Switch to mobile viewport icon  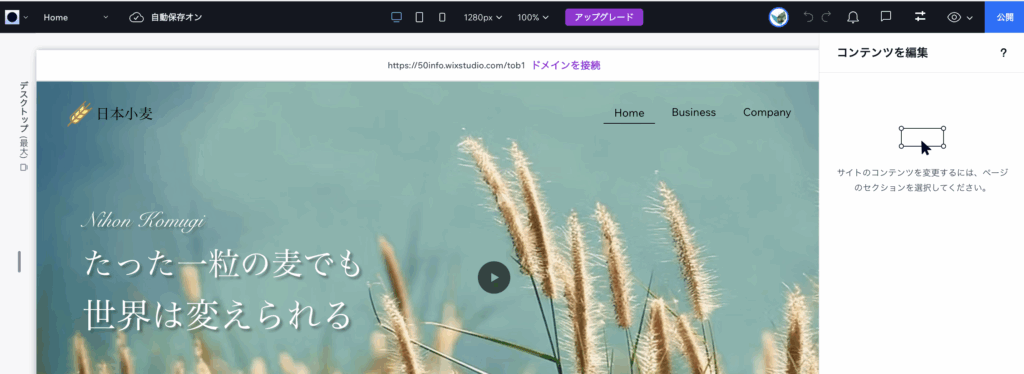coord(442,18)
